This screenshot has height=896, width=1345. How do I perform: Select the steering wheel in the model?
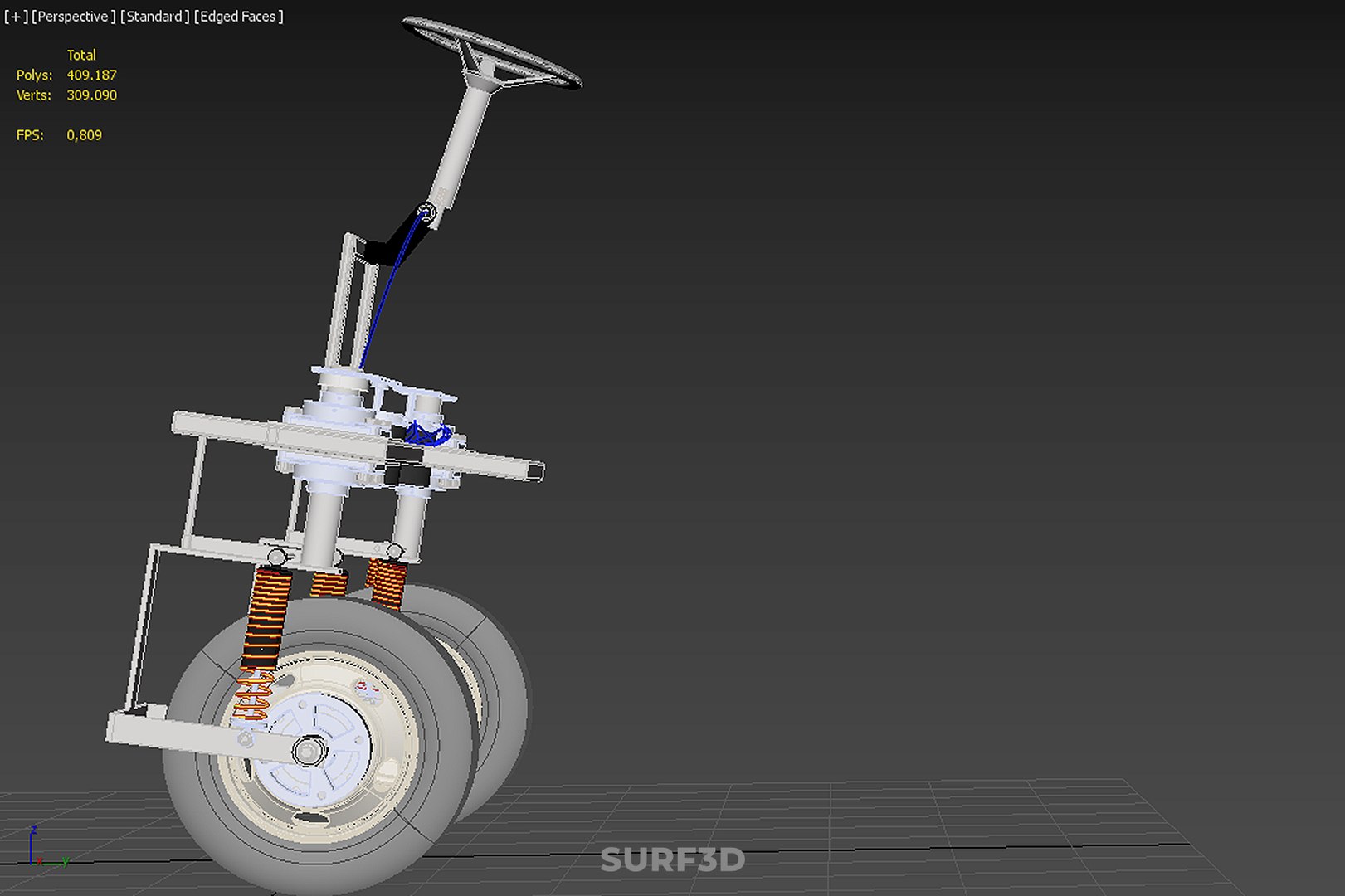tap(492, 52)
